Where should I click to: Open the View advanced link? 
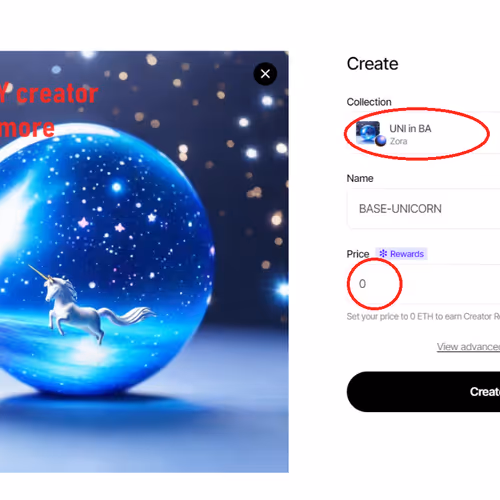(468, 347)
